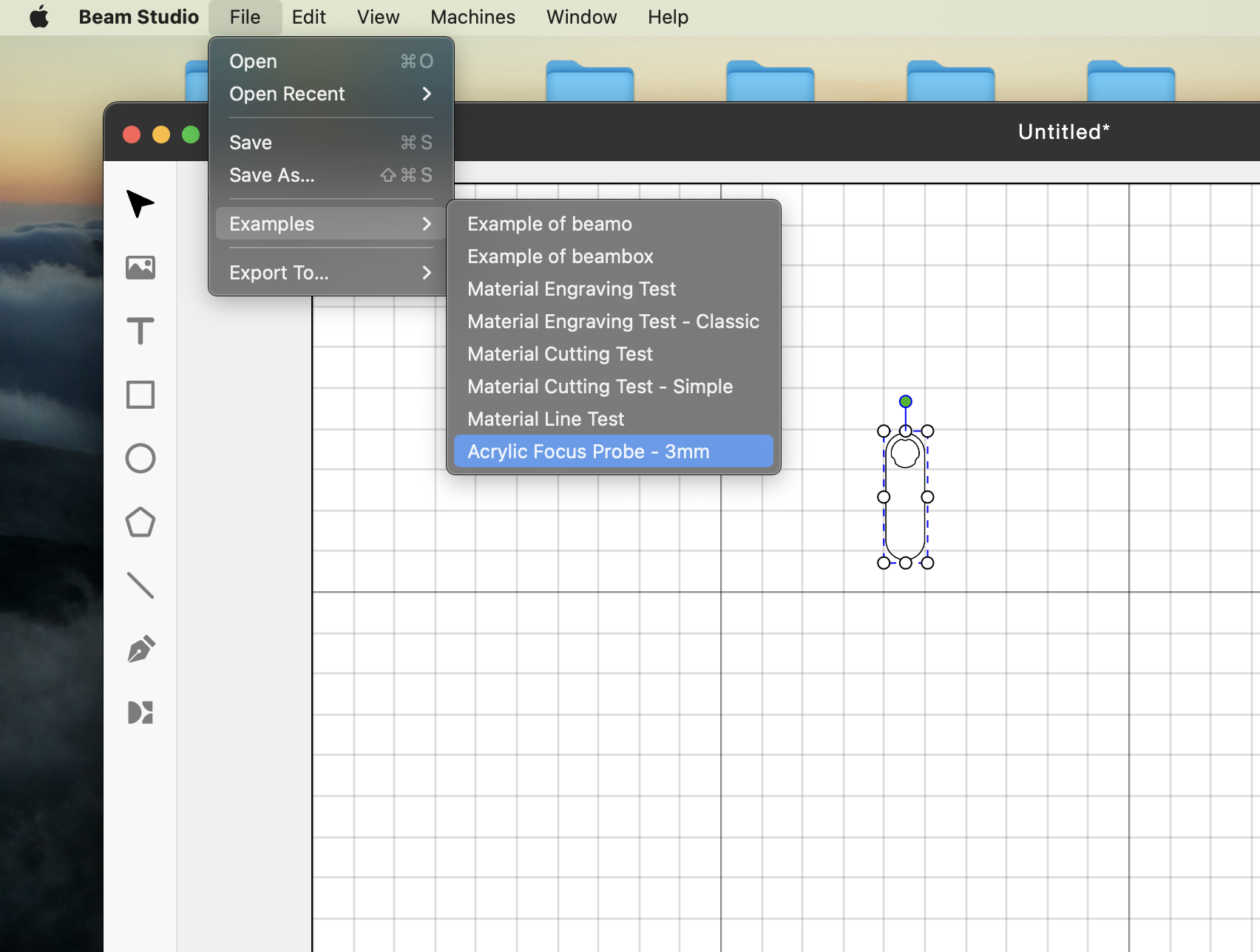The height and width of the screenshot is (952, 1260).
Task: Open the Machines menu
Action: [472, 16]
